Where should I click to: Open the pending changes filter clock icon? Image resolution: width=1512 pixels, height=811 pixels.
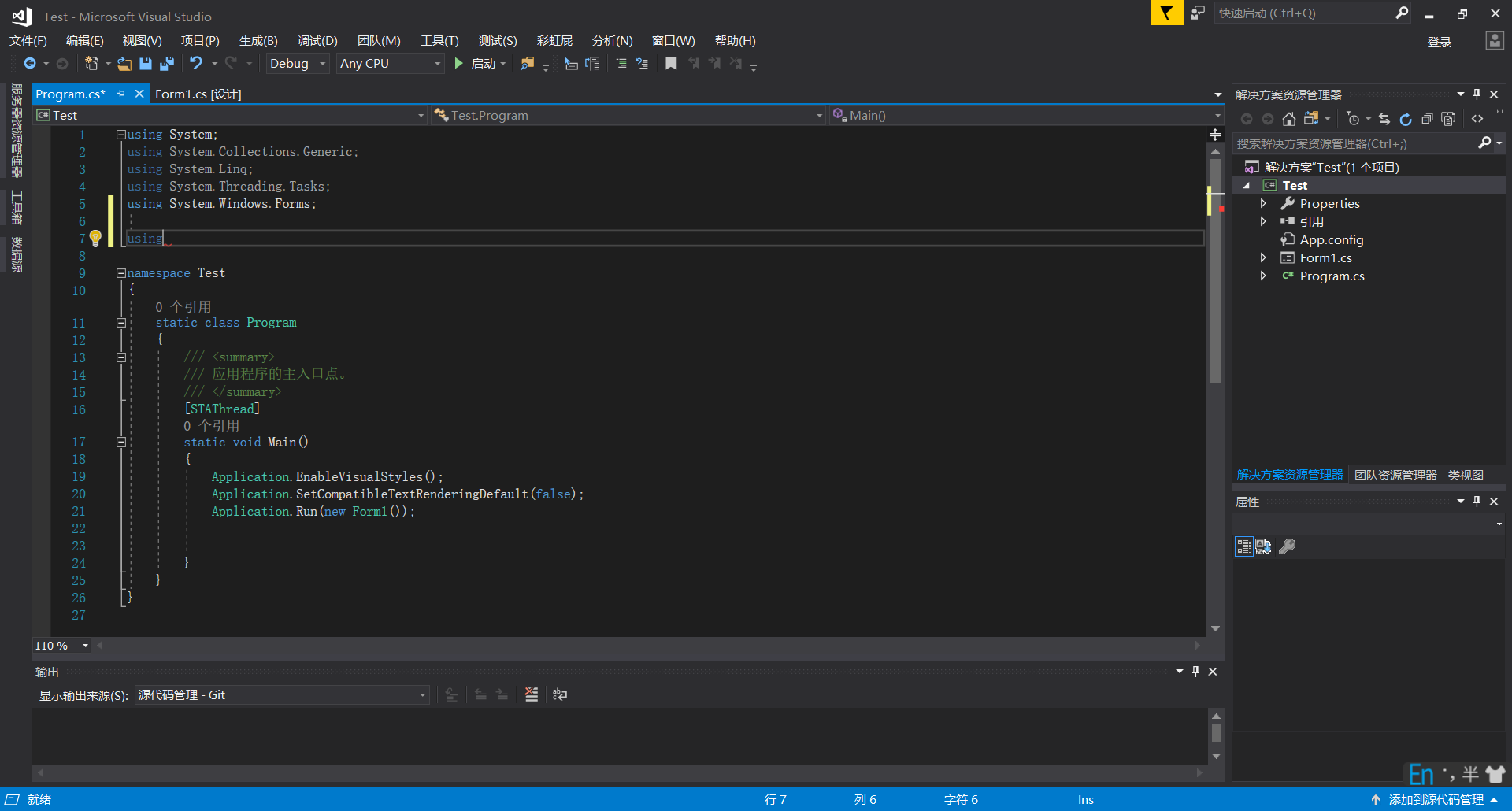pyautogui.click(x=1353, y=119)
